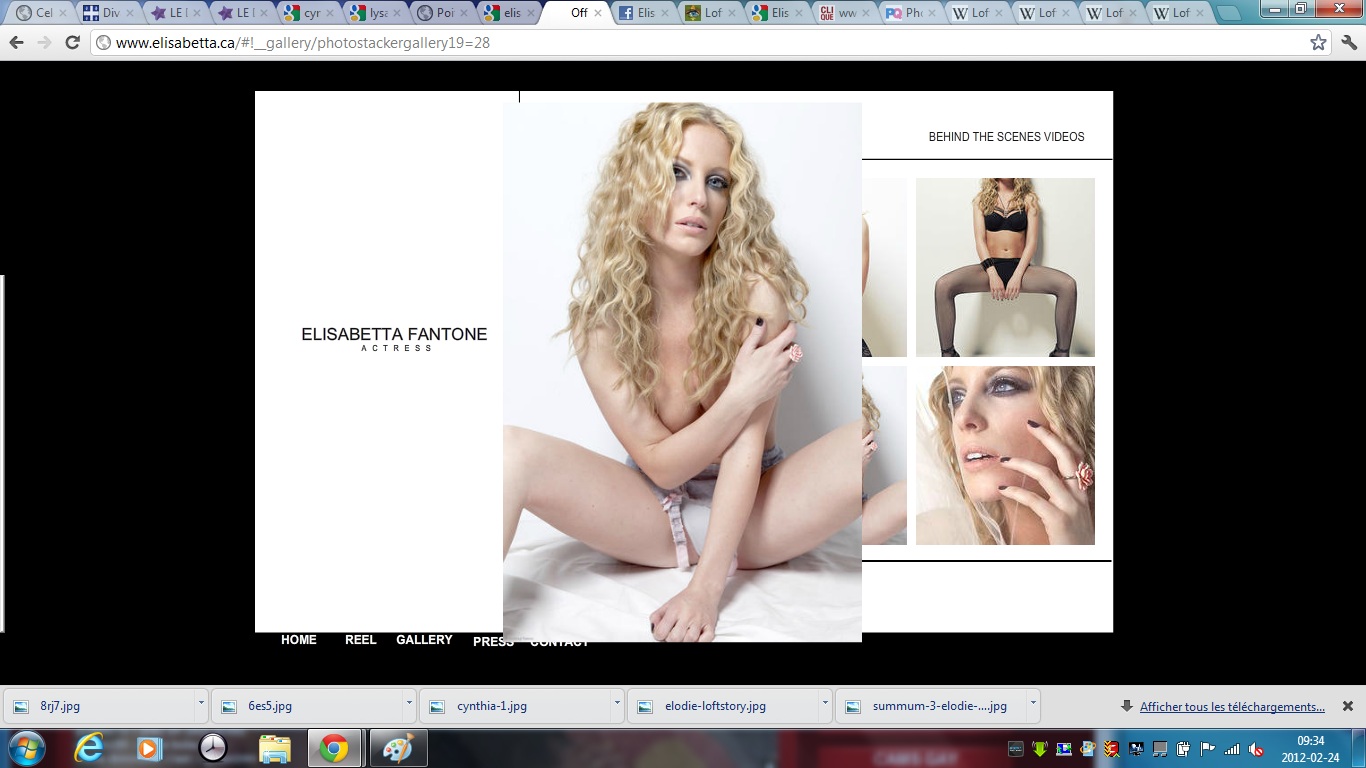Open the close-up face thumbnail
This screenshot has height=768, width=1366.
(x=1005, y=455)
